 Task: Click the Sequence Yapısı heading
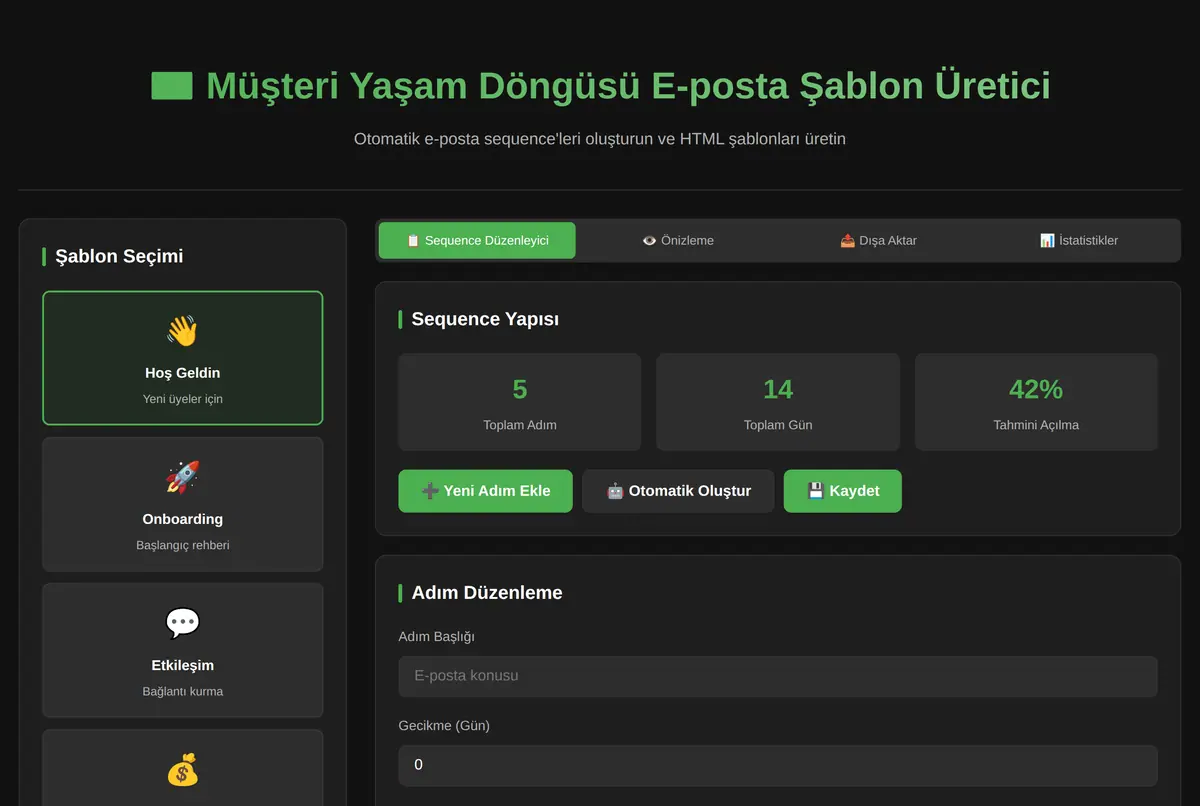485,319
